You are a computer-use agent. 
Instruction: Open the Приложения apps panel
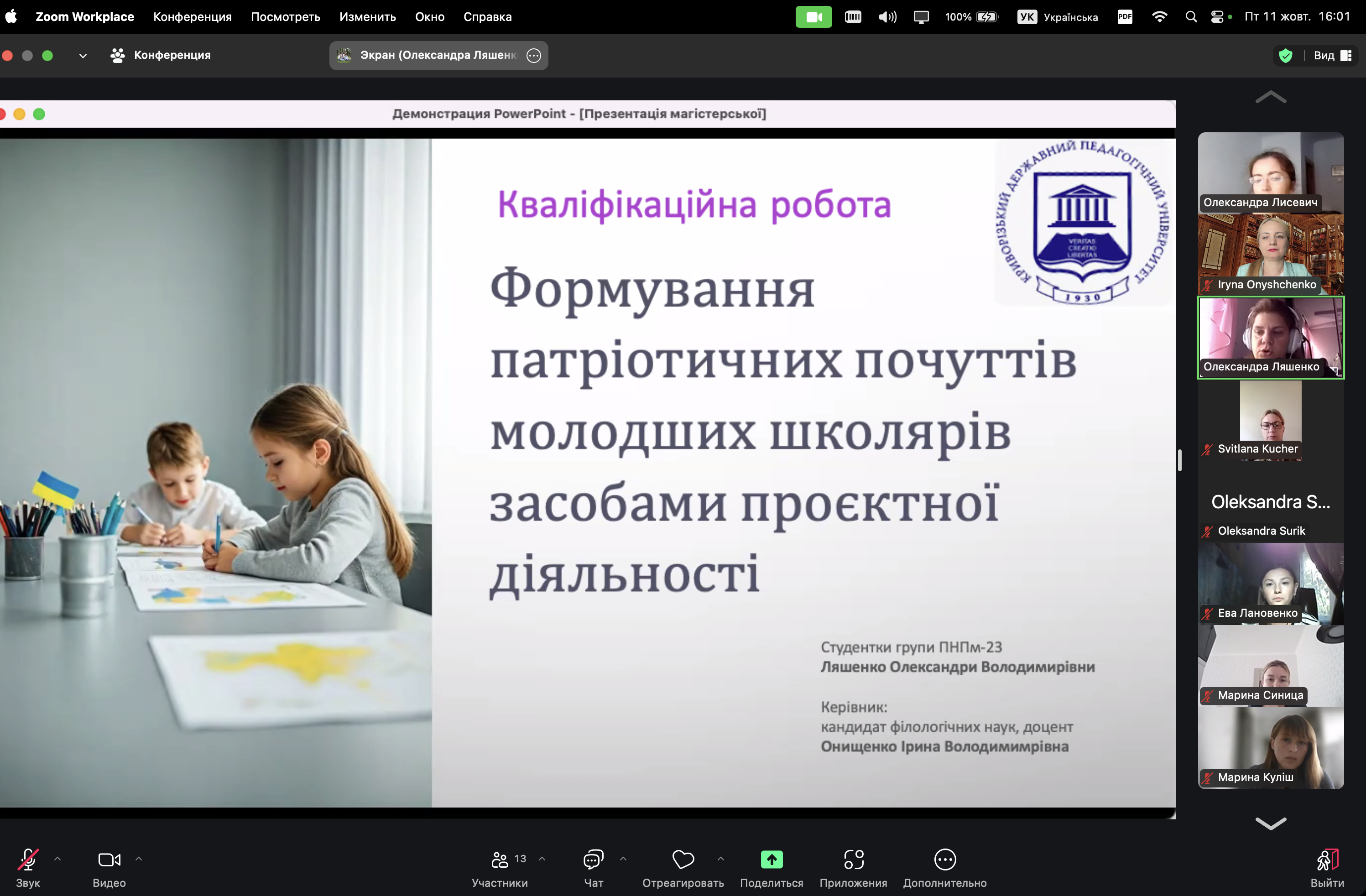854,868
